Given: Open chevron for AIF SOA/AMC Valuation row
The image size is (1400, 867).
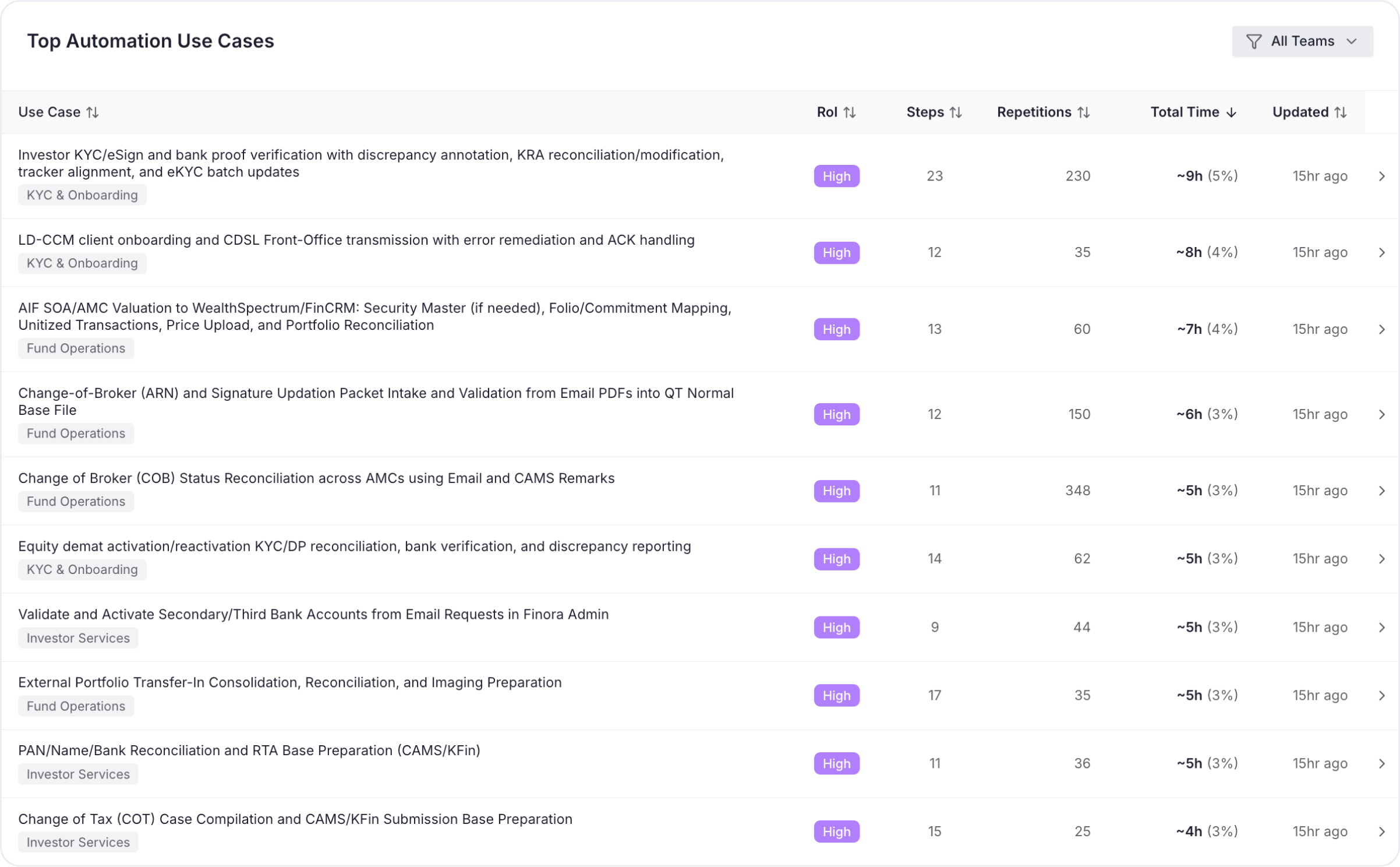Looking at the screenshot, I should pos(1382,329).
